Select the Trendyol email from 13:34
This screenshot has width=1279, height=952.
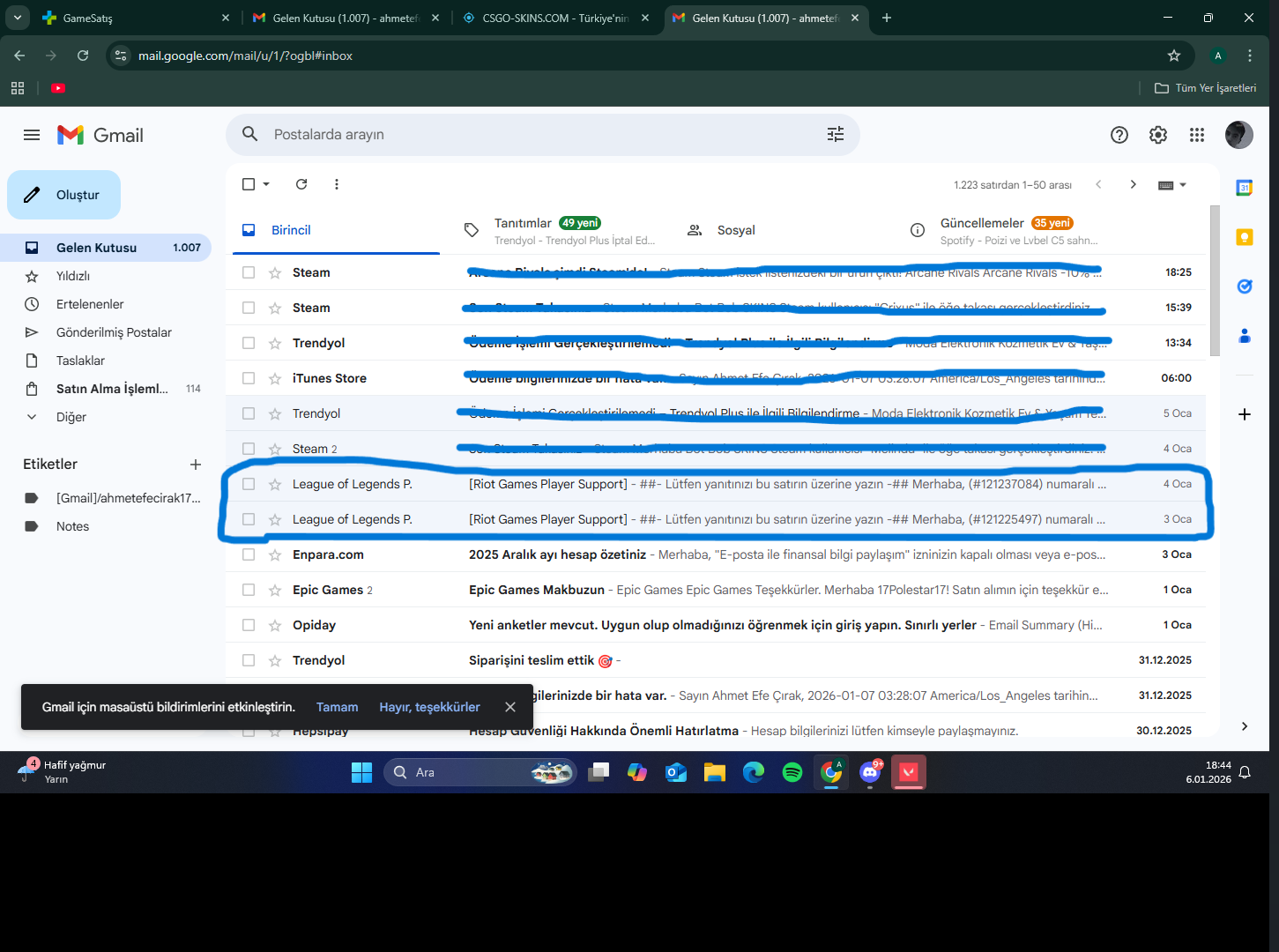tap(249, 343)
